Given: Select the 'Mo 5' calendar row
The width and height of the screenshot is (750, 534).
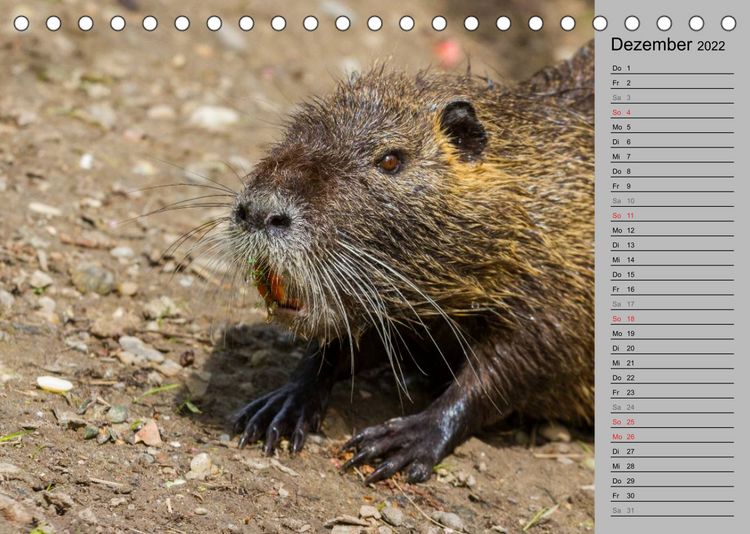Looking at the screenshot, I should pos(672,127).
